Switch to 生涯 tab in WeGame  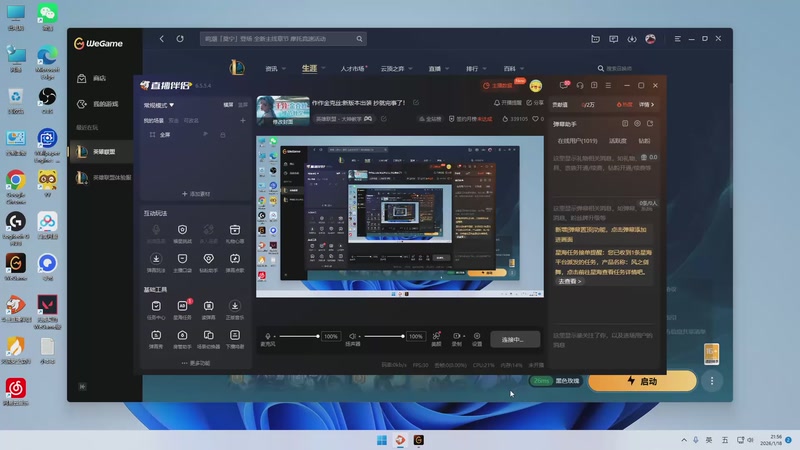click(309, 68)
